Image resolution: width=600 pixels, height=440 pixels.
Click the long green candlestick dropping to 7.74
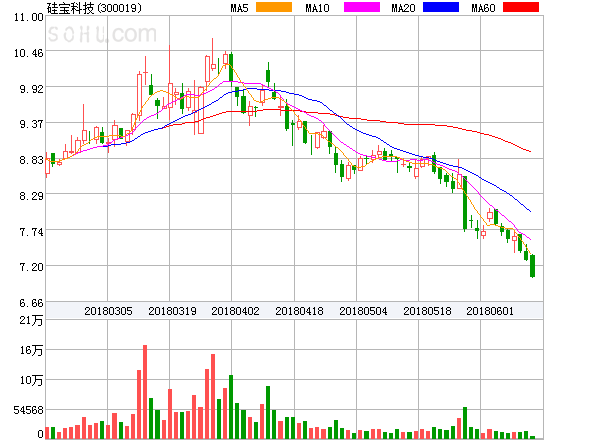pyautogui.click(x=465, y=204)
